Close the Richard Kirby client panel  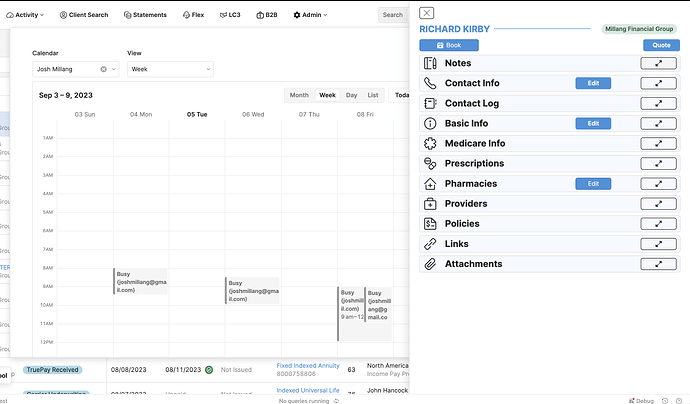point(426,13)
